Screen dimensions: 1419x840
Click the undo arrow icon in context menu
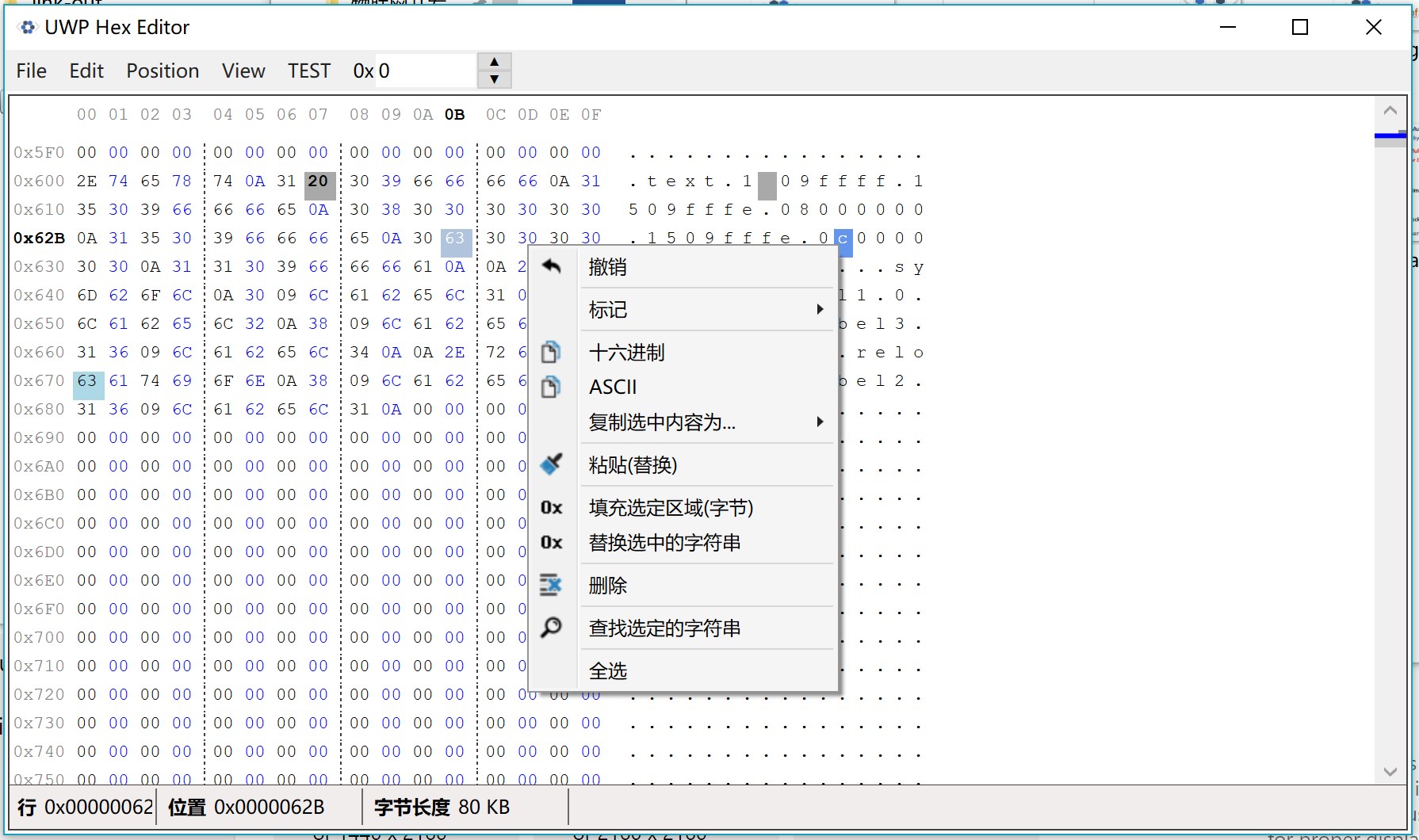pos(551,266)
